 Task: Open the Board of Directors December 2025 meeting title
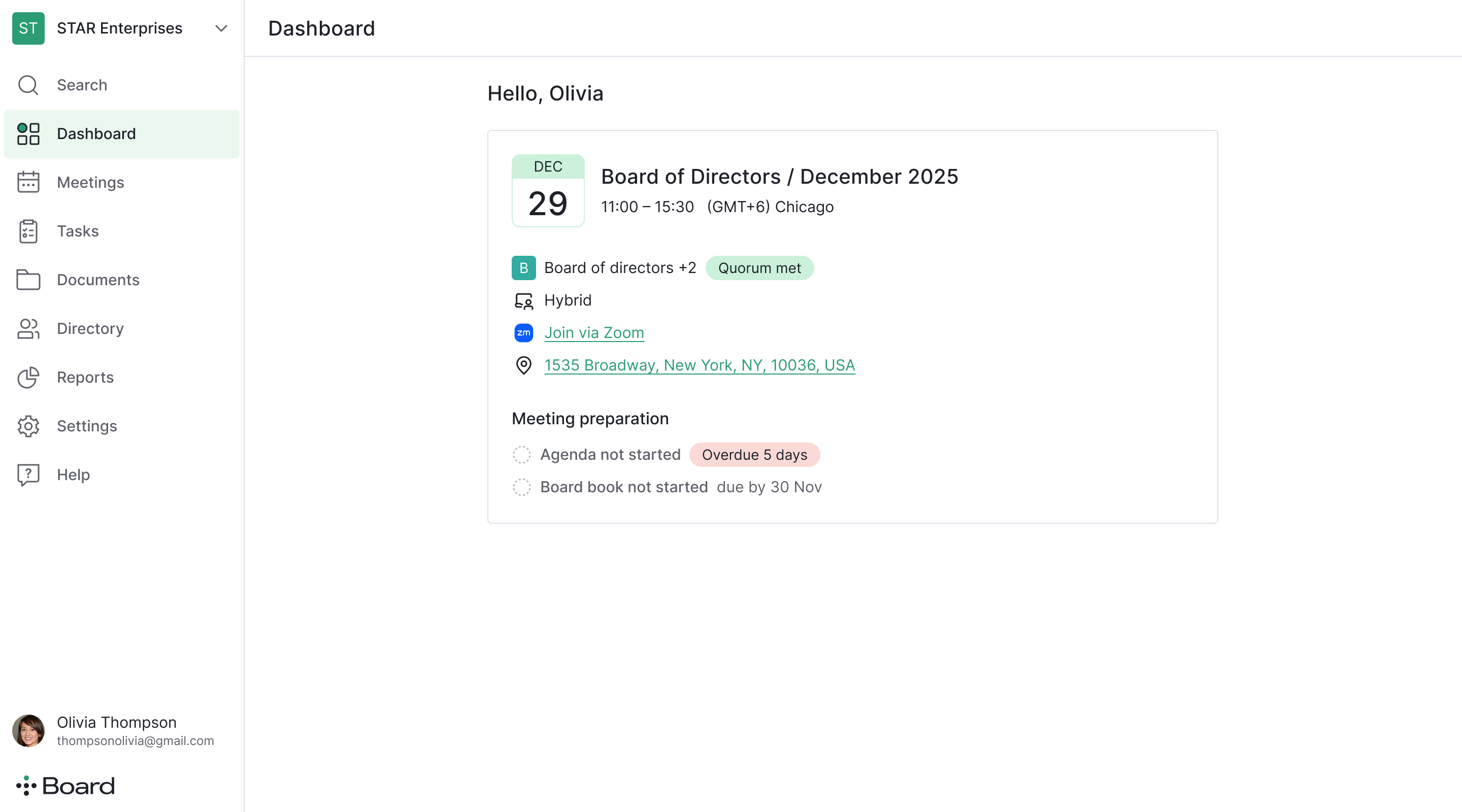[x=779, y=177]
